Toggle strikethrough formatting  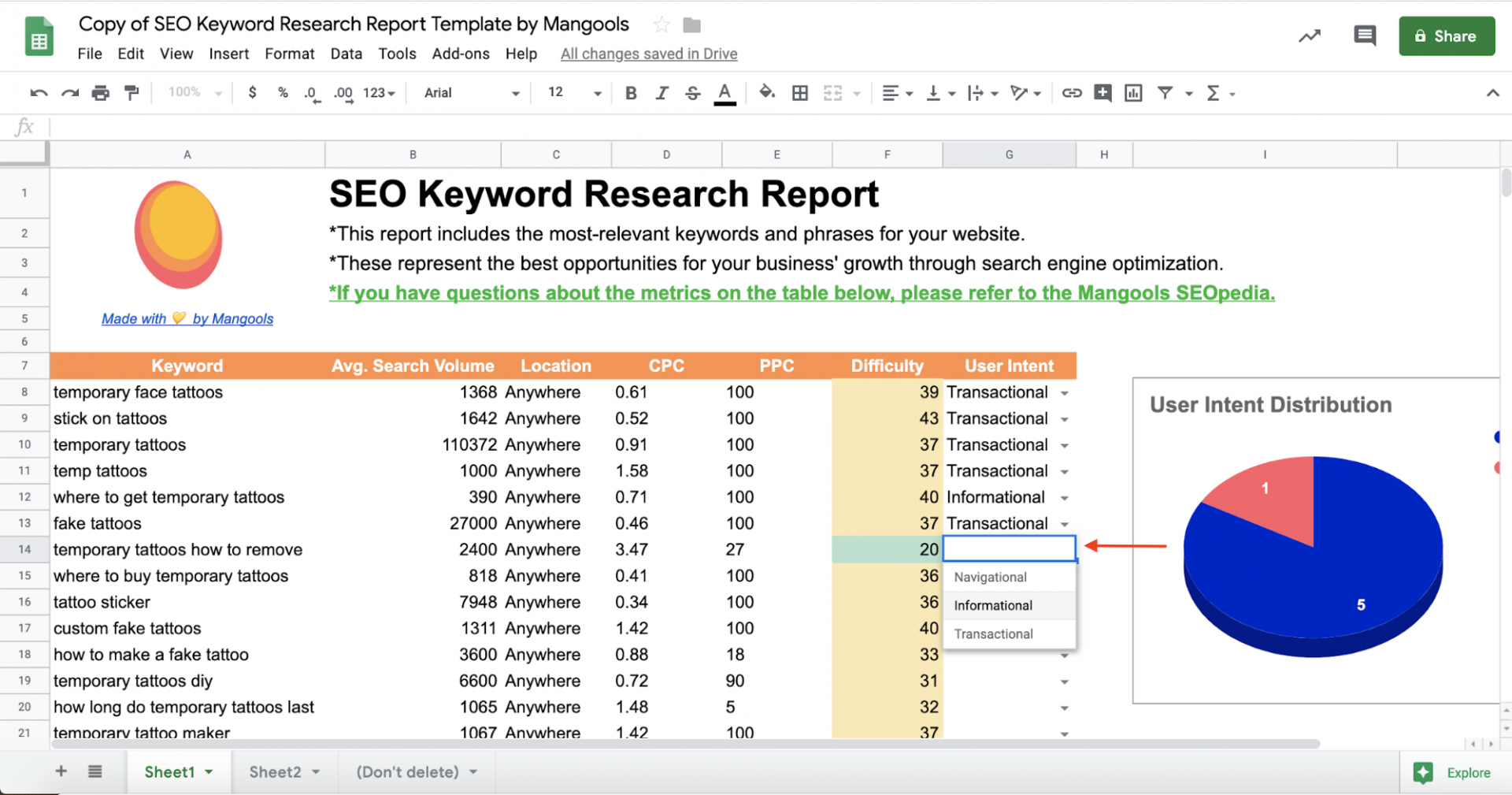(693, 93)
